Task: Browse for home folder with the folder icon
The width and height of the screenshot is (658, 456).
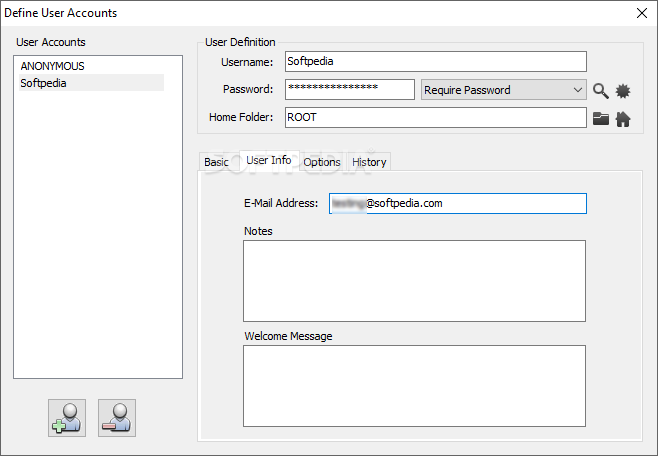Action: (601, 119)
